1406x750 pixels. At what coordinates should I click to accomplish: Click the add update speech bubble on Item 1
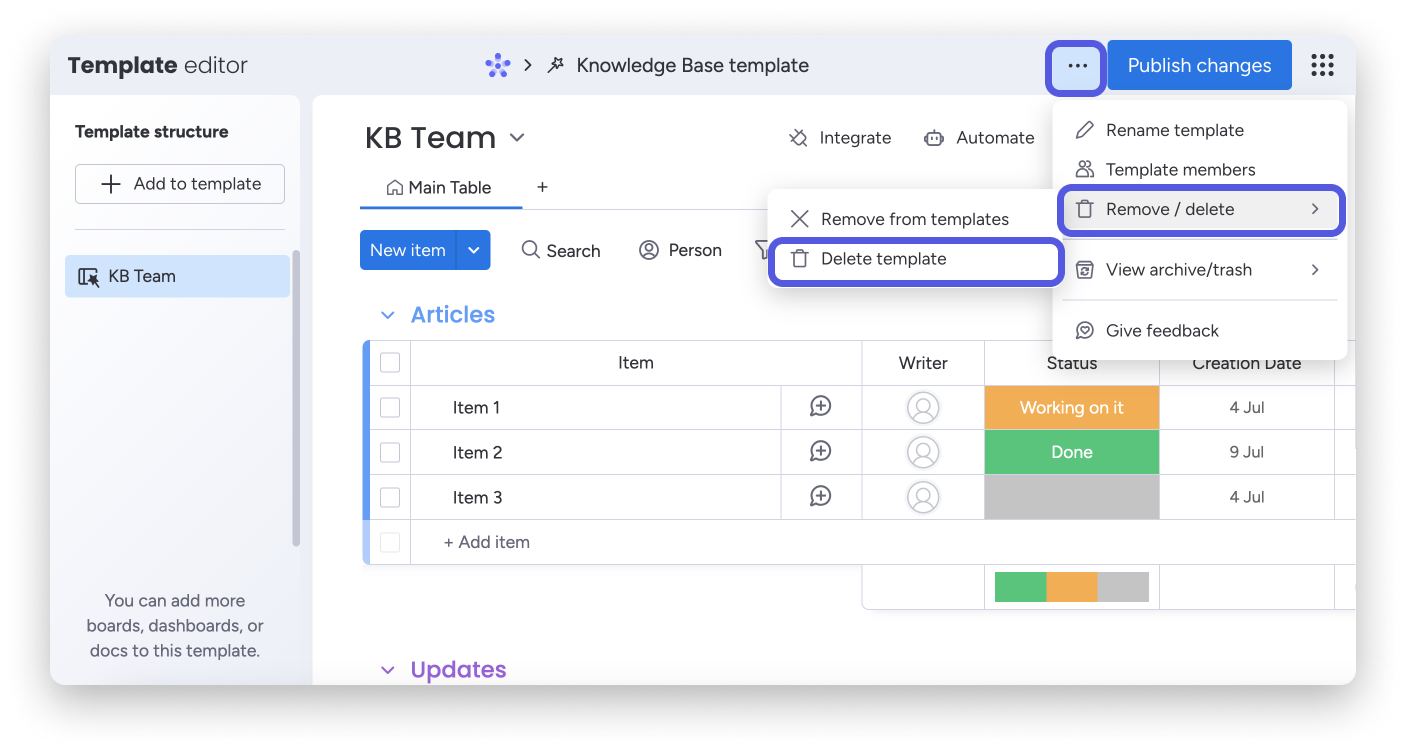[x=821, y=407]
